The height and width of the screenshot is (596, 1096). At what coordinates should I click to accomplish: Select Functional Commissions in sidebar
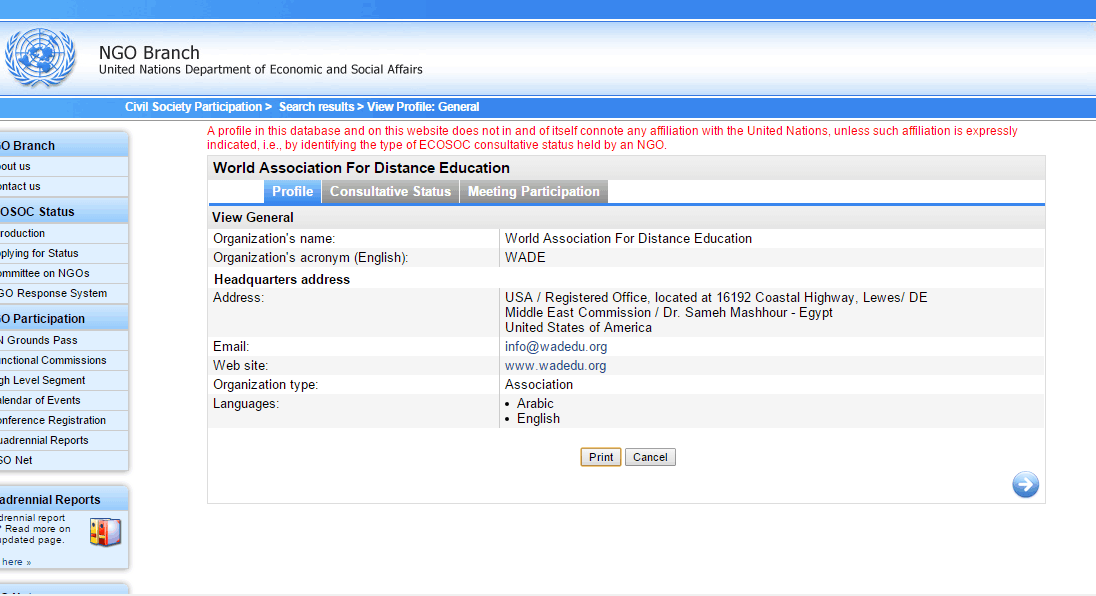point(53,361)
